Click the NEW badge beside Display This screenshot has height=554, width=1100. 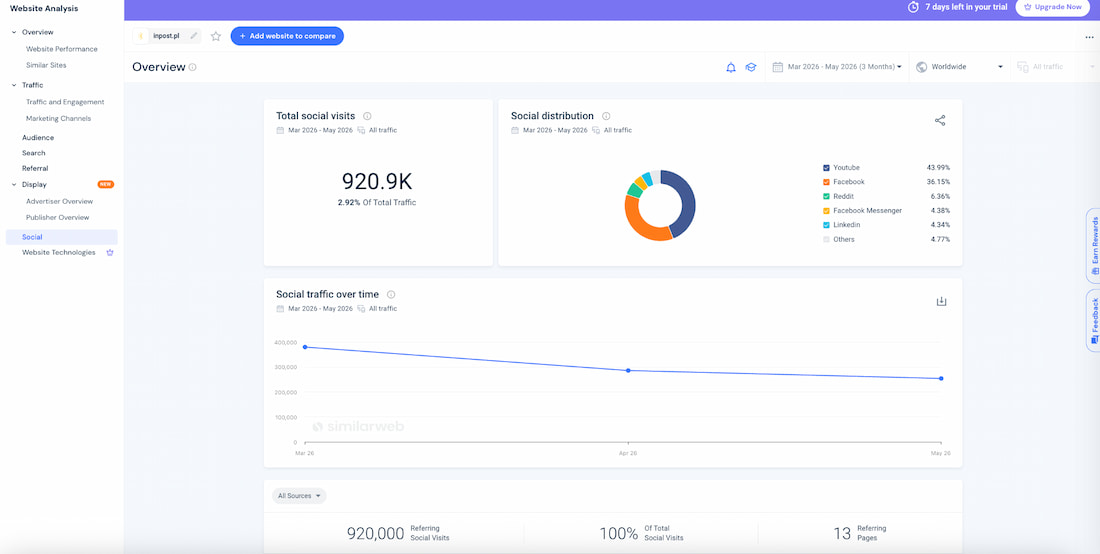(106, 184)
